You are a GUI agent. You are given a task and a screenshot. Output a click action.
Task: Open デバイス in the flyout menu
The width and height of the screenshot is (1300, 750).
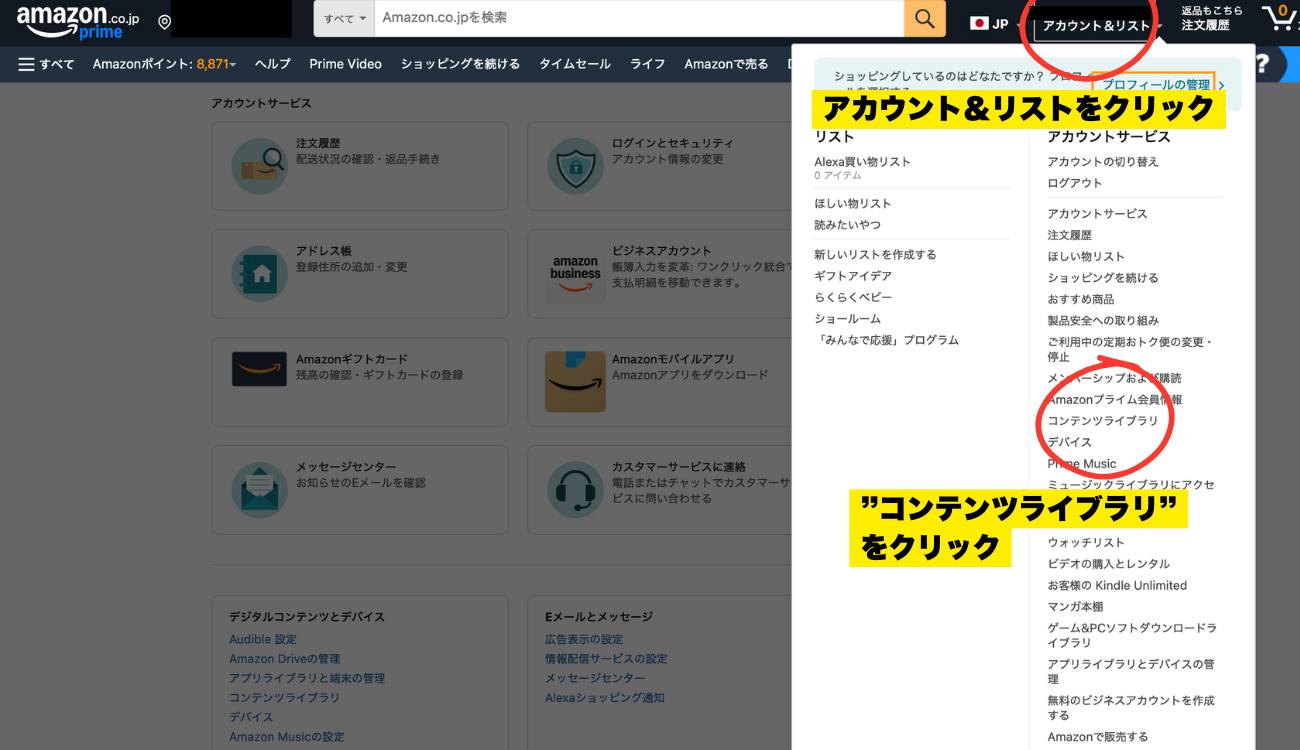point(1069,442)
